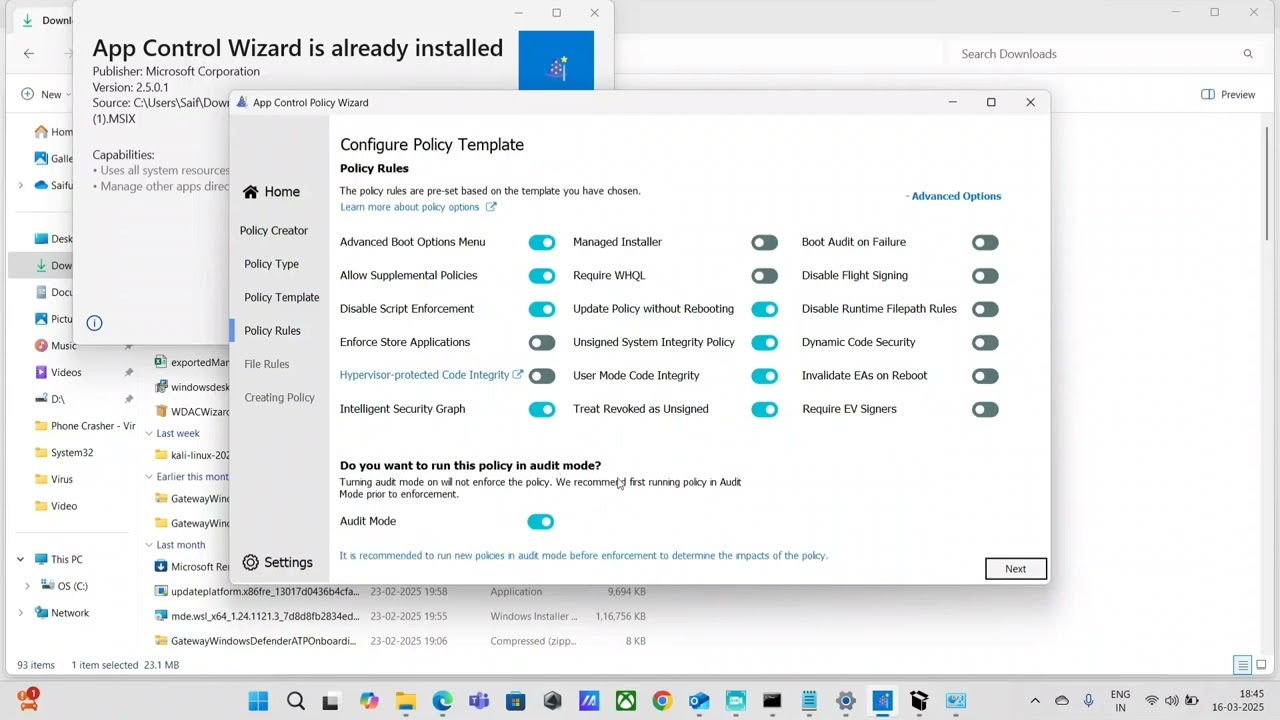Turn off Allow Supplemental Policies
This screenshot has height=720, width=1280.
(542, 276)
